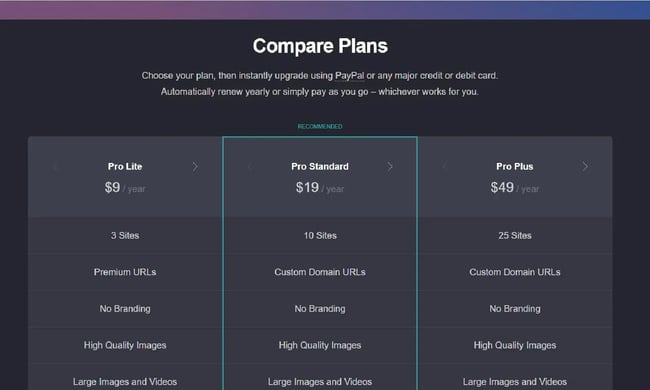The height and width of the screenshot is (390, 650).
Task: Click Premium URLs in Pro Lite column
Action: [125, 272]
